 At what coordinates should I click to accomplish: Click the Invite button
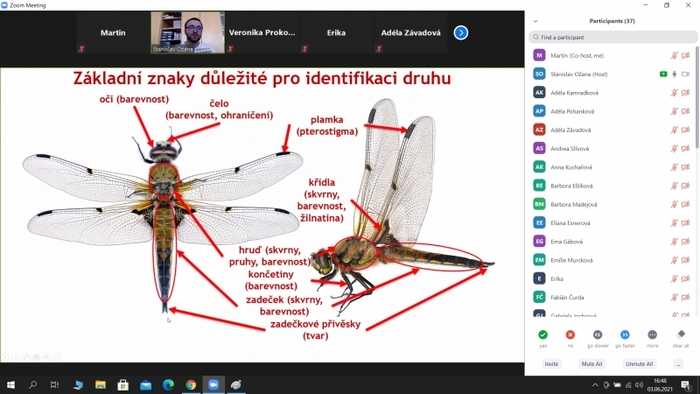[551, 364]
